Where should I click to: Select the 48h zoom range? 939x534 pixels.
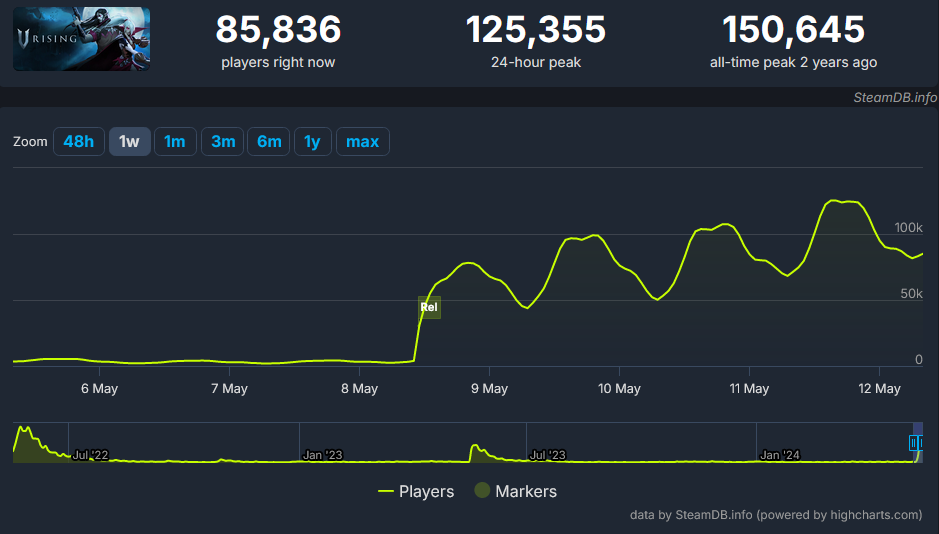point(78,142)
